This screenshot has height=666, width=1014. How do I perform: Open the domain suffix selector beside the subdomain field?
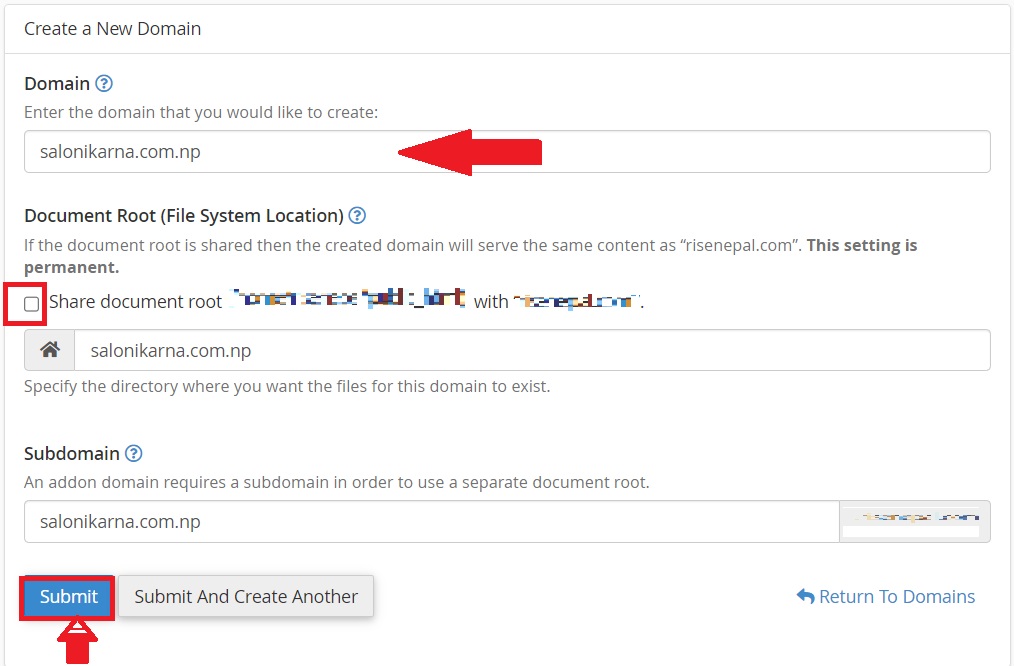[913, 521]
